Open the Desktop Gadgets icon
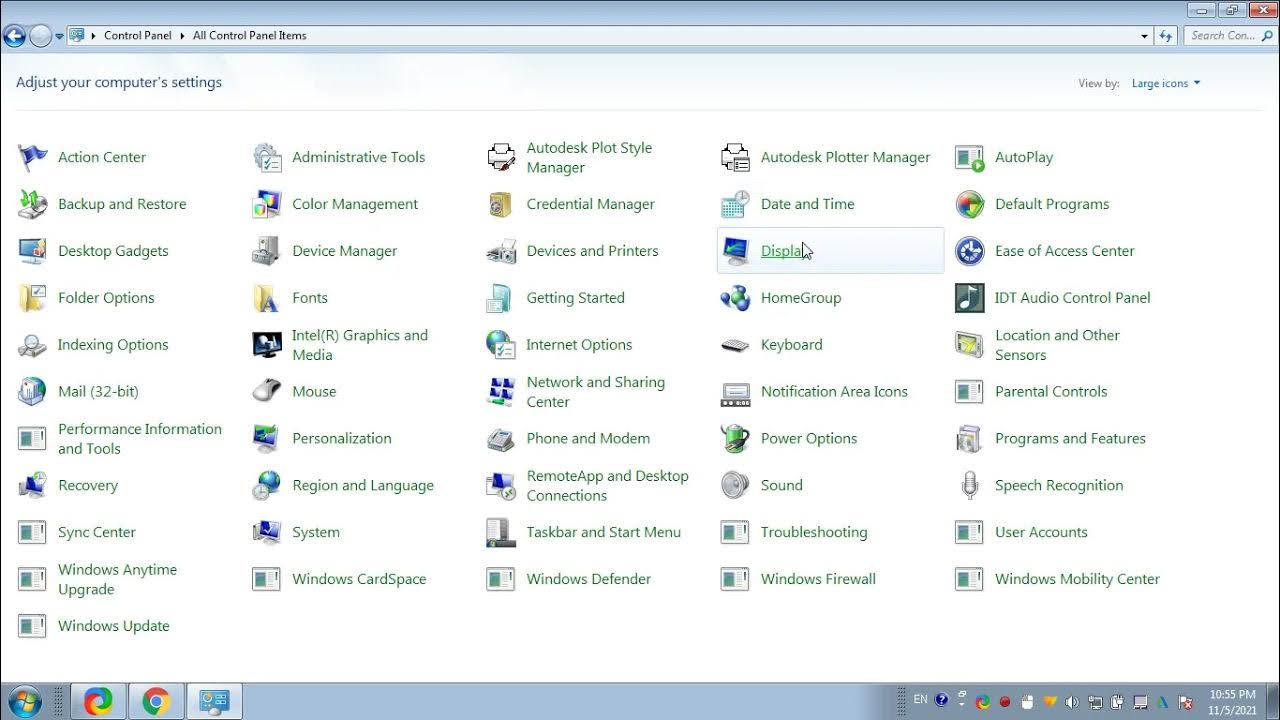 [x=33, y=251]
